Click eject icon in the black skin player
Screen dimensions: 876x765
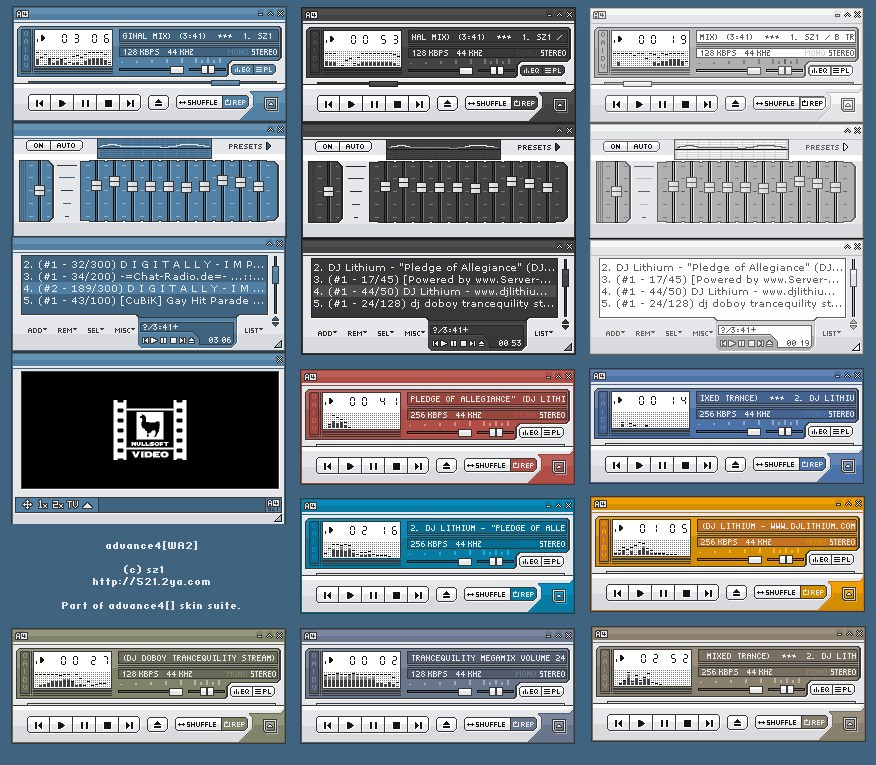click(447, 104)
